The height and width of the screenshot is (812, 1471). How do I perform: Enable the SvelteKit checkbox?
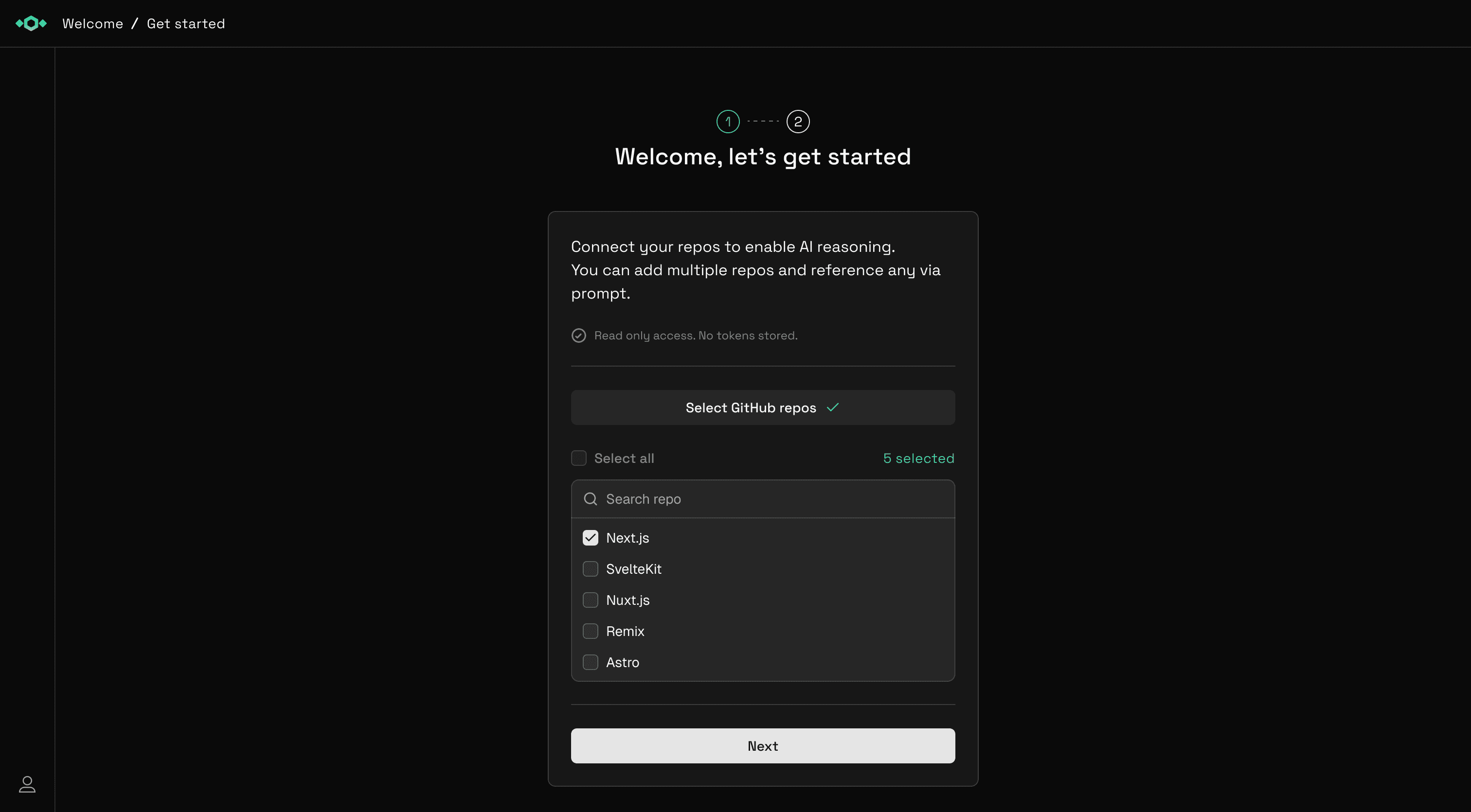(591, 568)
